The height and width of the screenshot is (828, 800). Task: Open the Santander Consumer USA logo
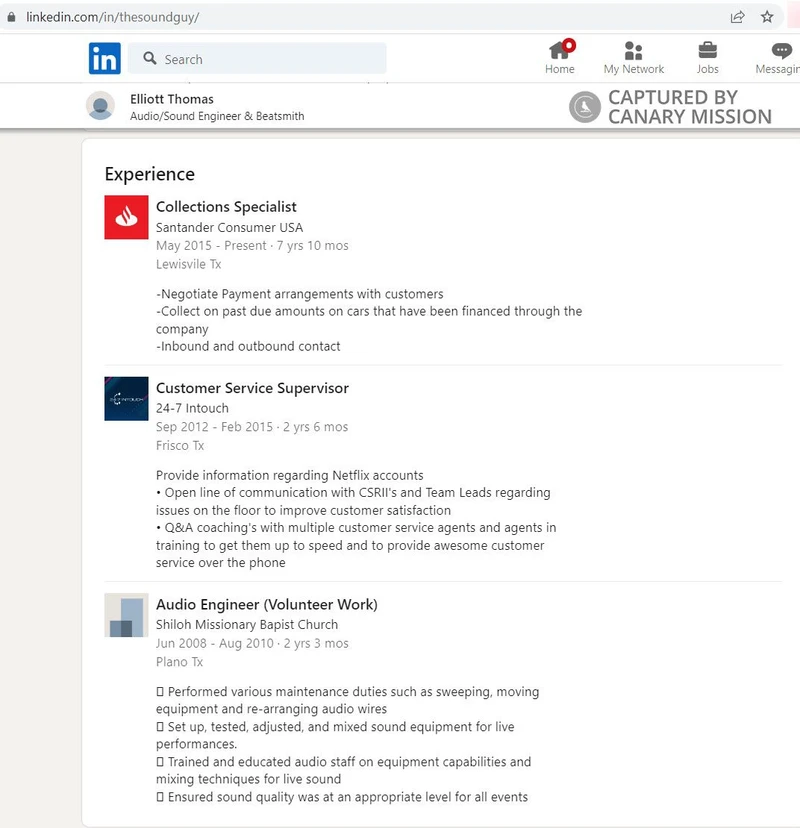coord(126,217)
